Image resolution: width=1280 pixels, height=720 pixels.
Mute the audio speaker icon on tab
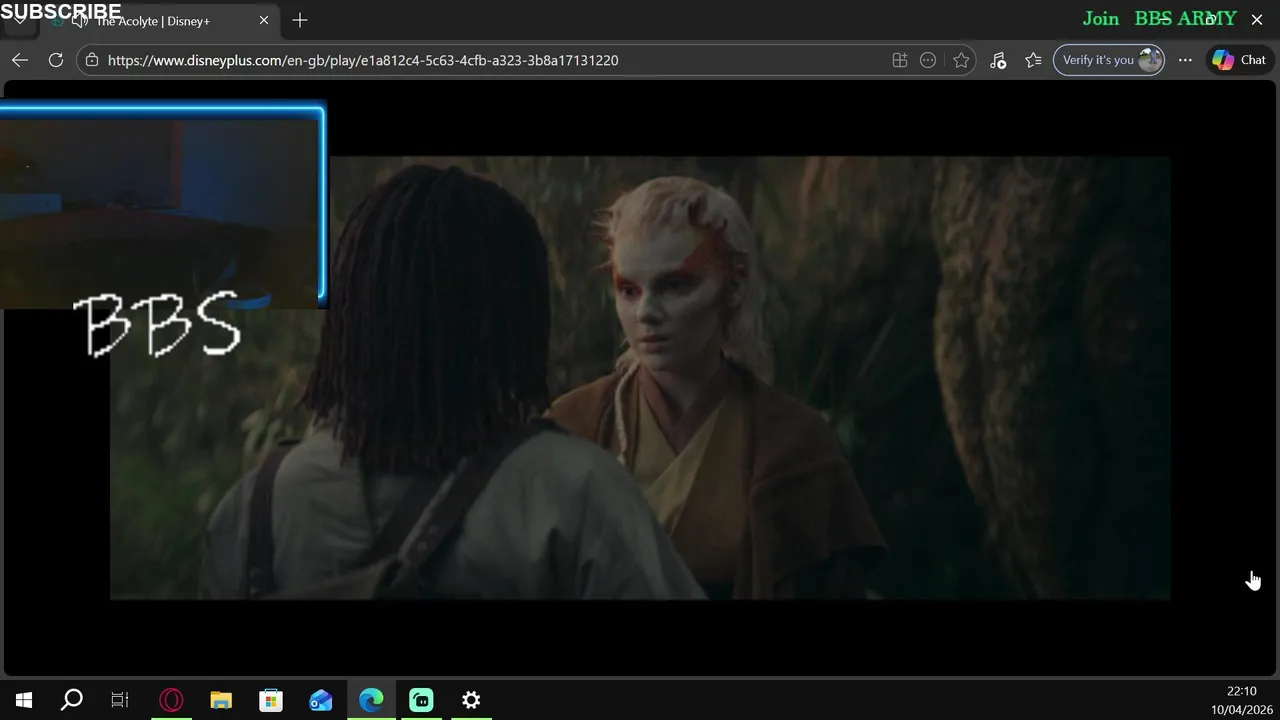[x=80, y=21]
